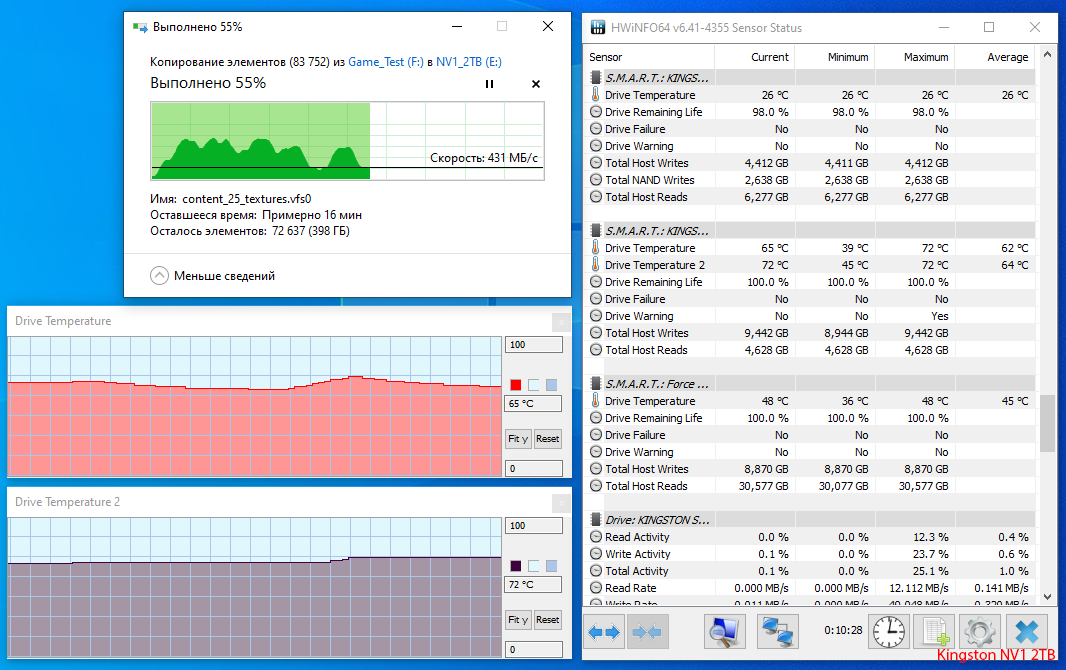The image size is (1066, 670).
Task: Select the S.M.A.R.T.: Force ... group row
Action: (x=809, y=384)
